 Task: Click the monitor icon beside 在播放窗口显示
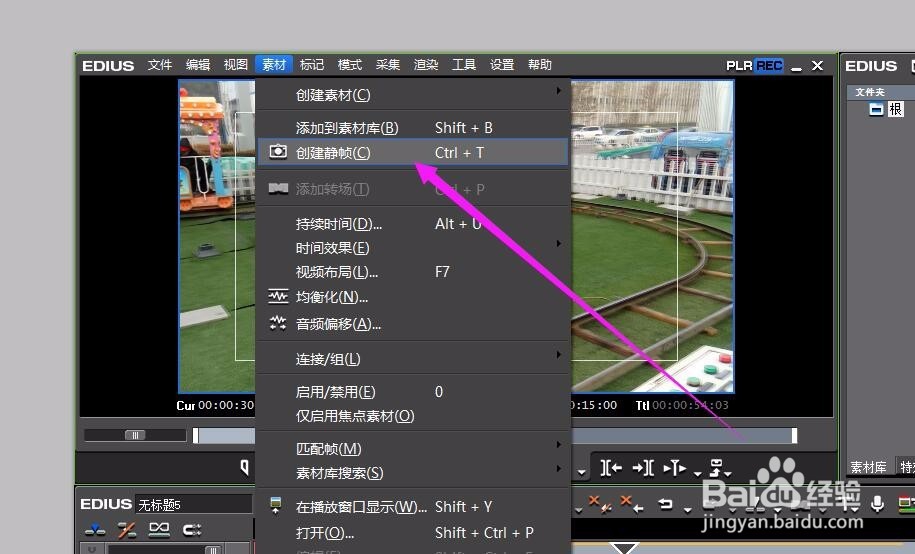[276, 505]
